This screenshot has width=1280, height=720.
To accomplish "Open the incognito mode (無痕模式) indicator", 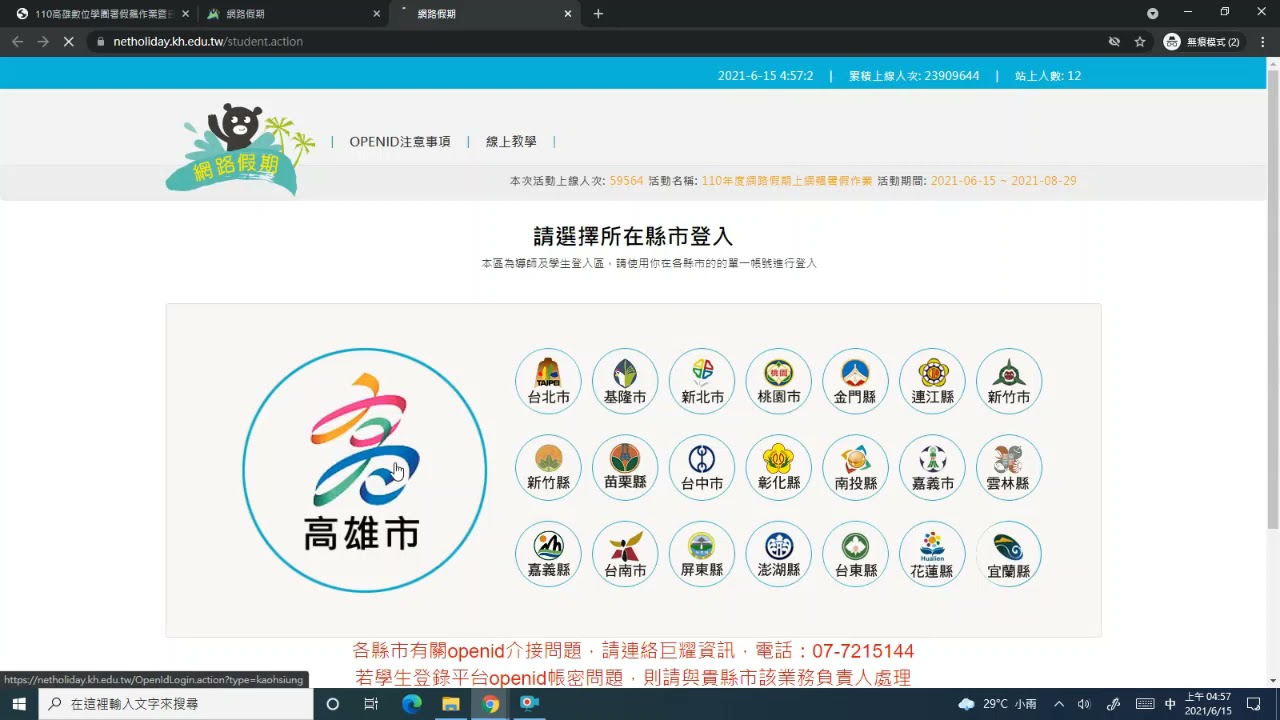I will point(1203,42).
